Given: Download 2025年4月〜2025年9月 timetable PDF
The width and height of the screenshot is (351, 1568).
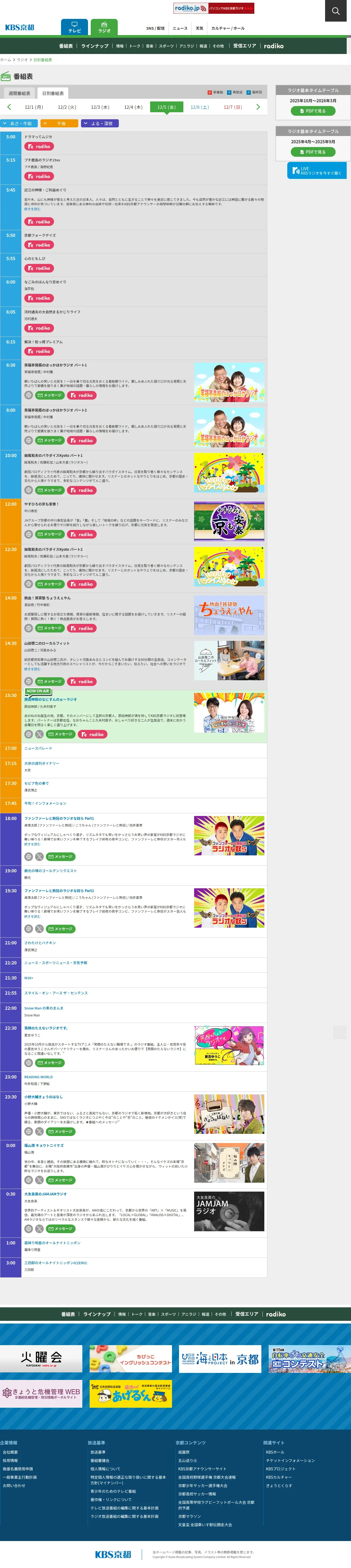Looking at the screenshot, I should (x=313, y=152).
